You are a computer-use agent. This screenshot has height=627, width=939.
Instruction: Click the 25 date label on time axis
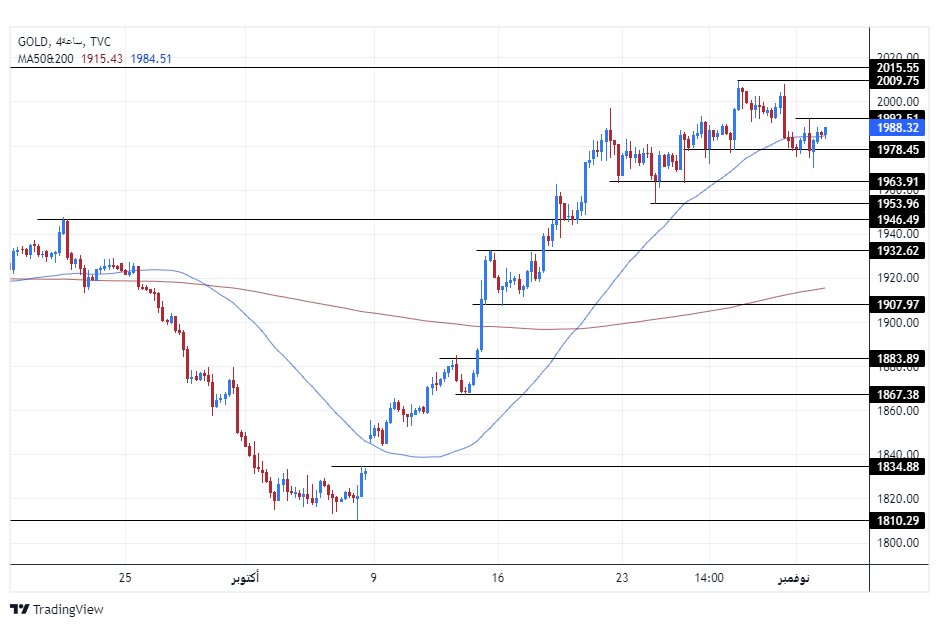point(125,578)
